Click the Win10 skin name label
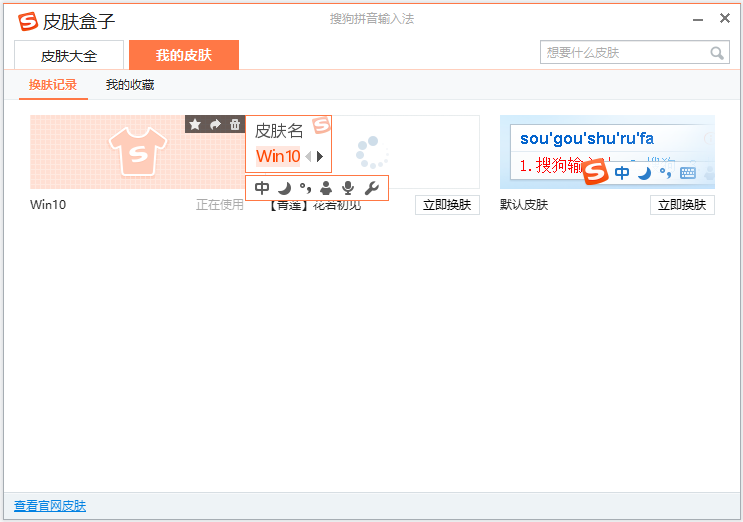 (48, 205)
